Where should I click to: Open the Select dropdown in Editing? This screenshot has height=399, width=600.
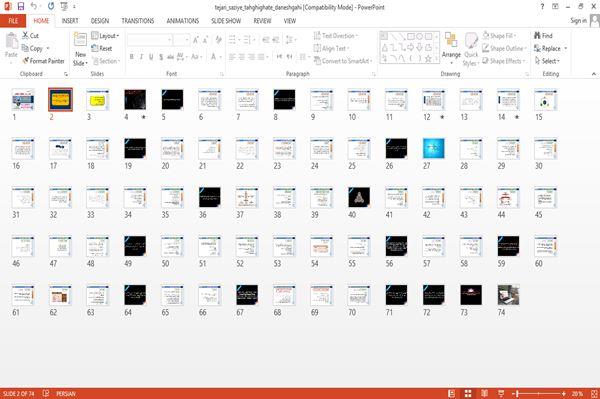point(547,61)
